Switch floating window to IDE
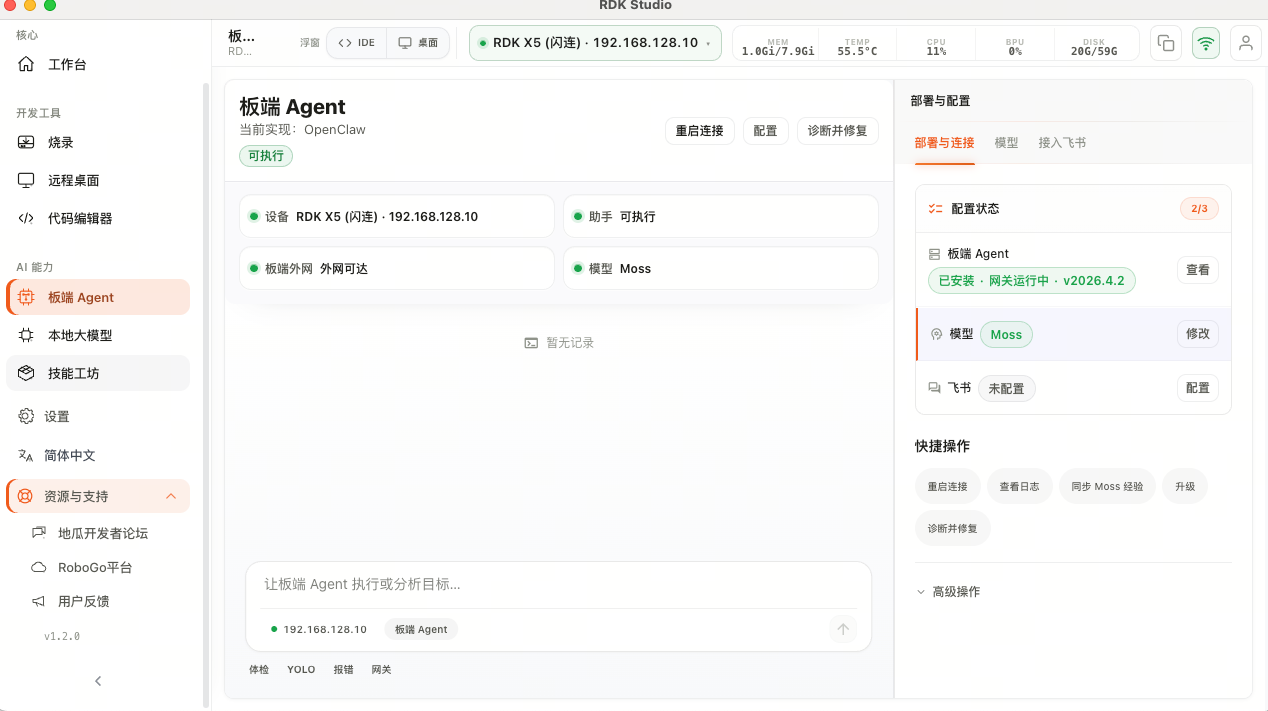1268x711 pixels. point(357,43)
